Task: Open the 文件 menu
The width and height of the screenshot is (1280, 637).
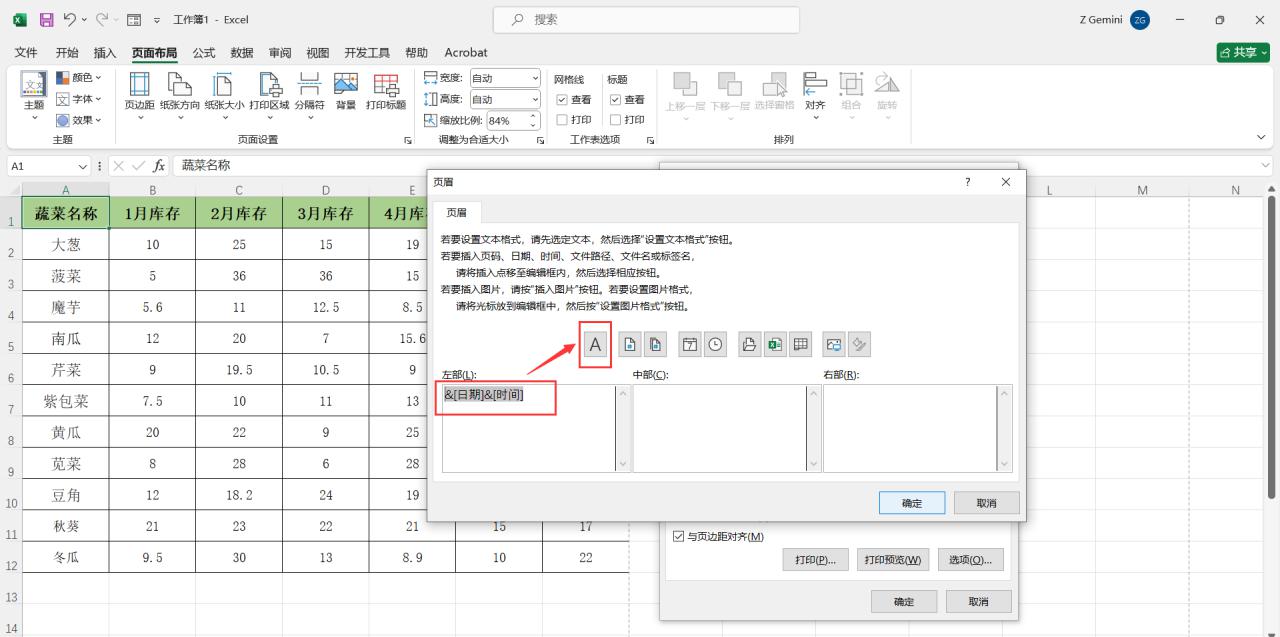Action: tap(26, 52)
